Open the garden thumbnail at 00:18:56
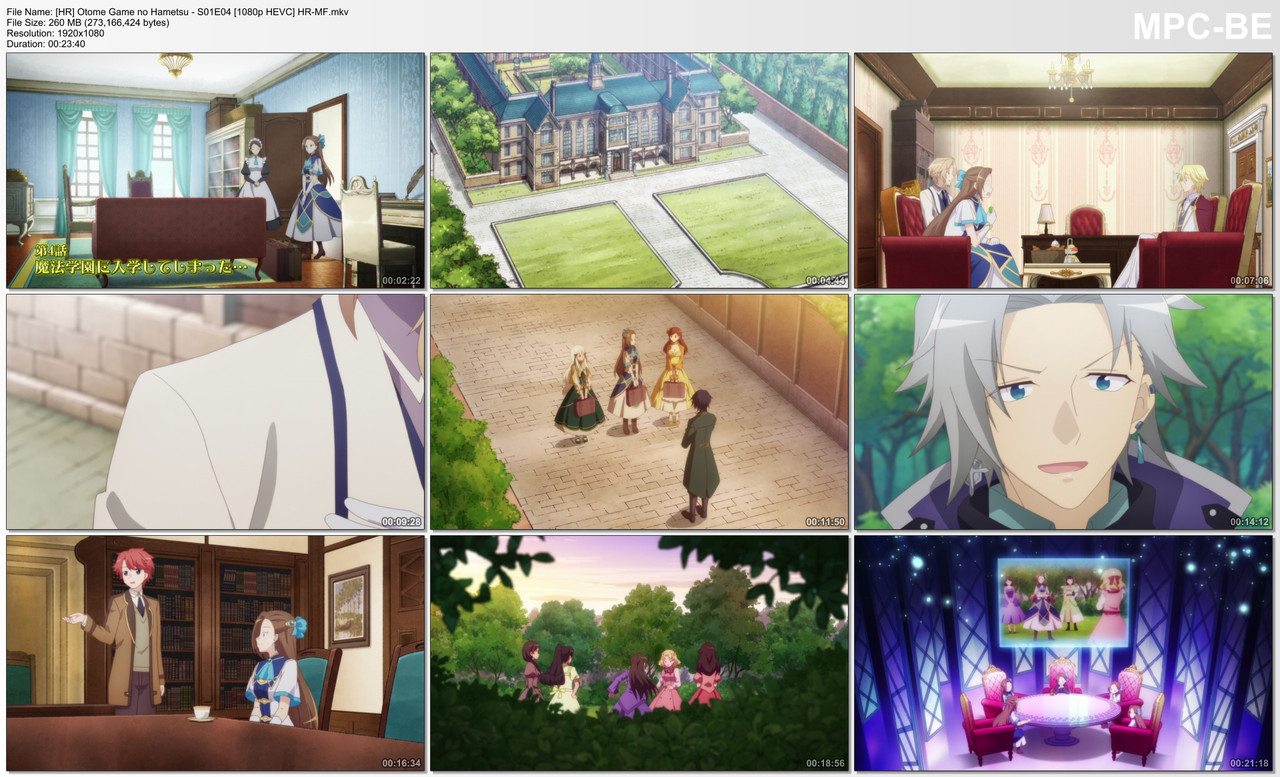1280x777 pixels. [640, 653]
